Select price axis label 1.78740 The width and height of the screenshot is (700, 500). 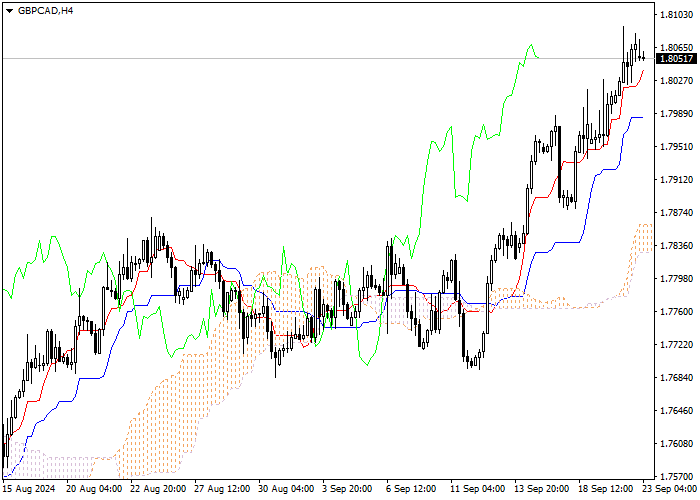coord(677,212)
